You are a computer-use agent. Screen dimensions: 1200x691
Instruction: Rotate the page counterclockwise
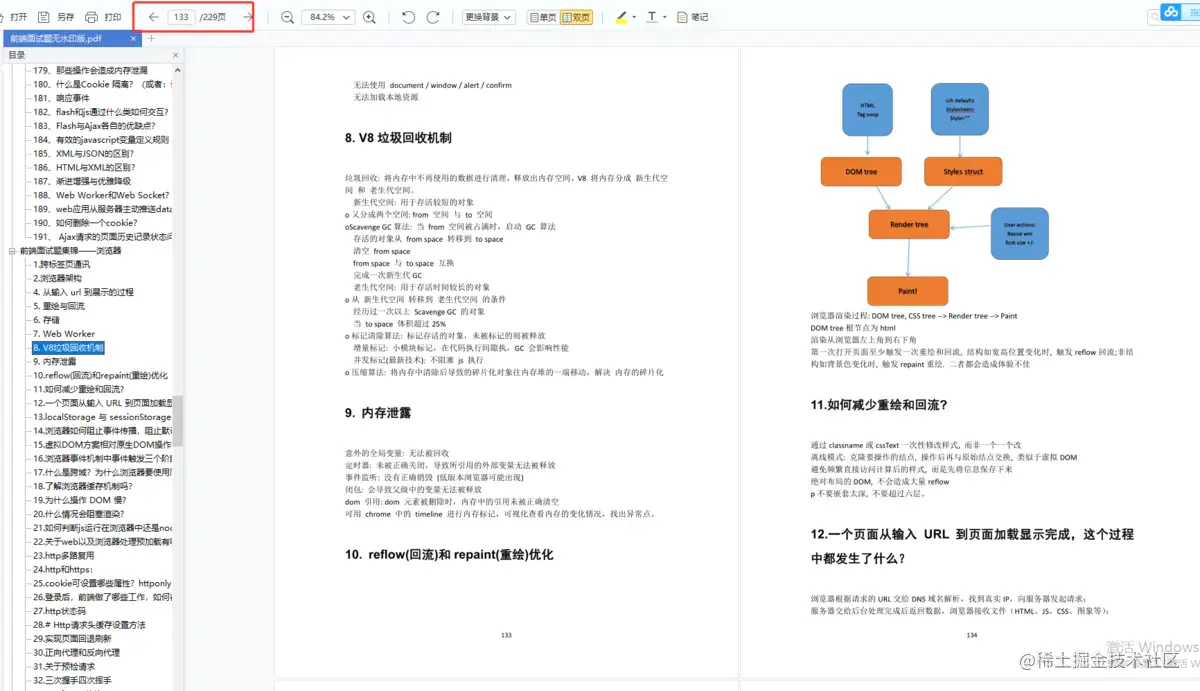click(x=408, y=17)
